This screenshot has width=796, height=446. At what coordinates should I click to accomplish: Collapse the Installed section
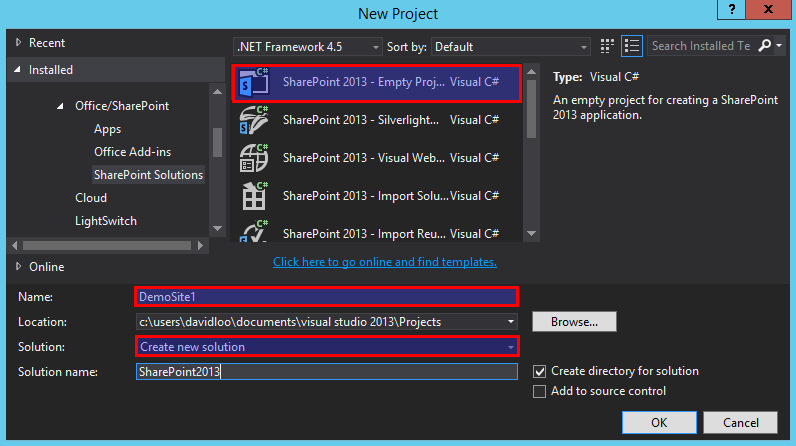click(17, 70)
